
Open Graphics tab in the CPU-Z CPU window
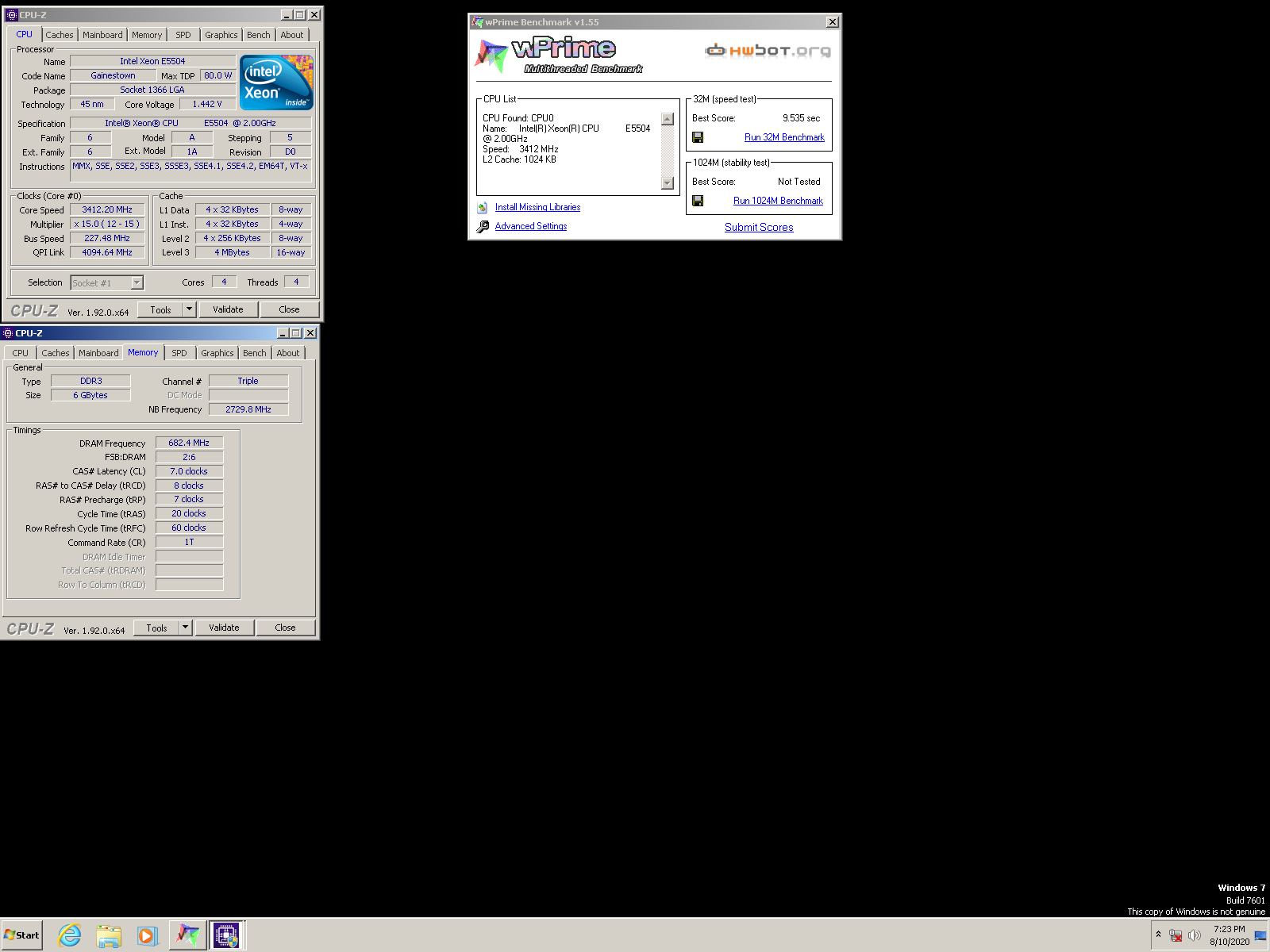coord(221,35)
